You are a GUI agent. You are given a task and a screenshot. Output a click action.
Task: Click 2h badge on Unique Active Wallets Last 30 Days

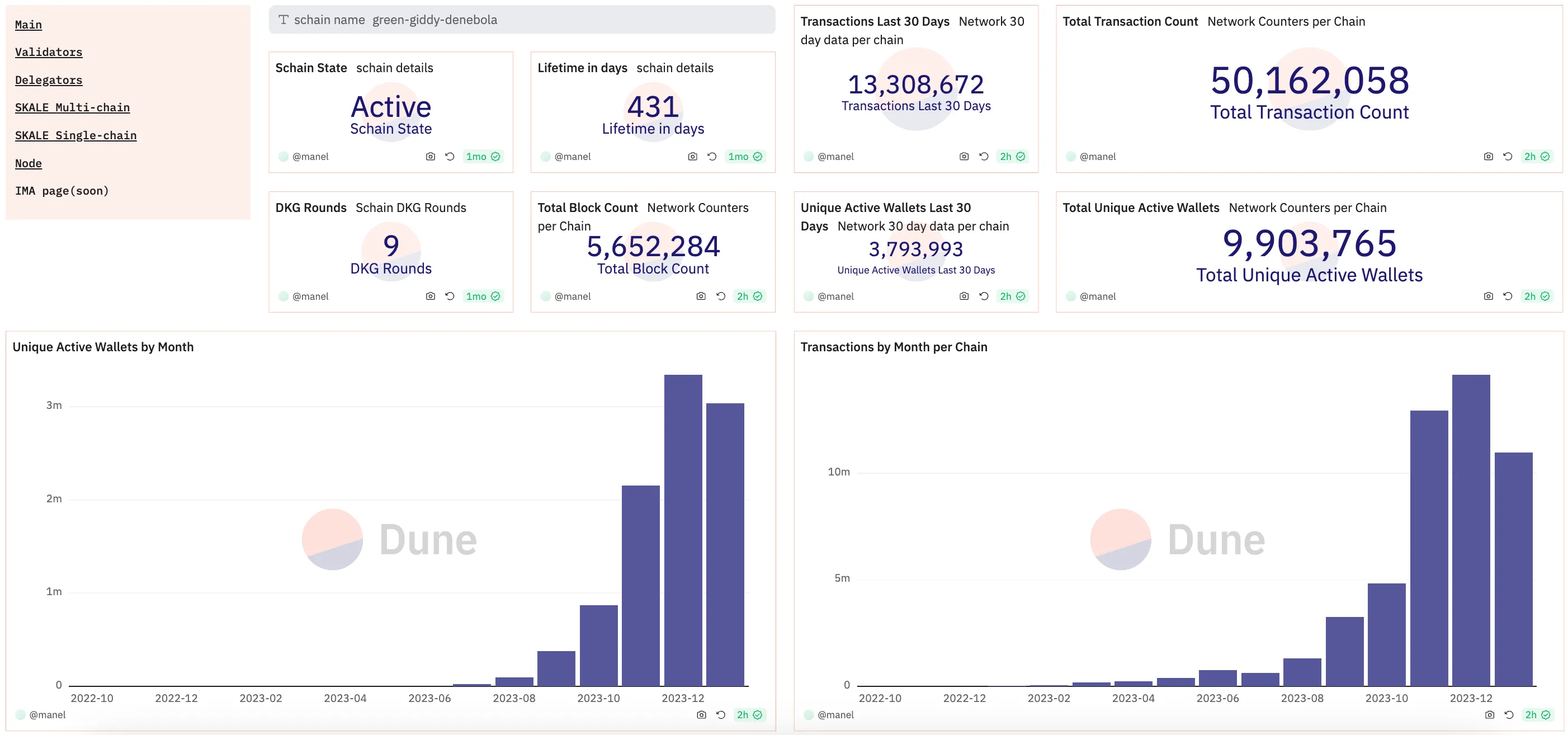[x=1012, y=296]
